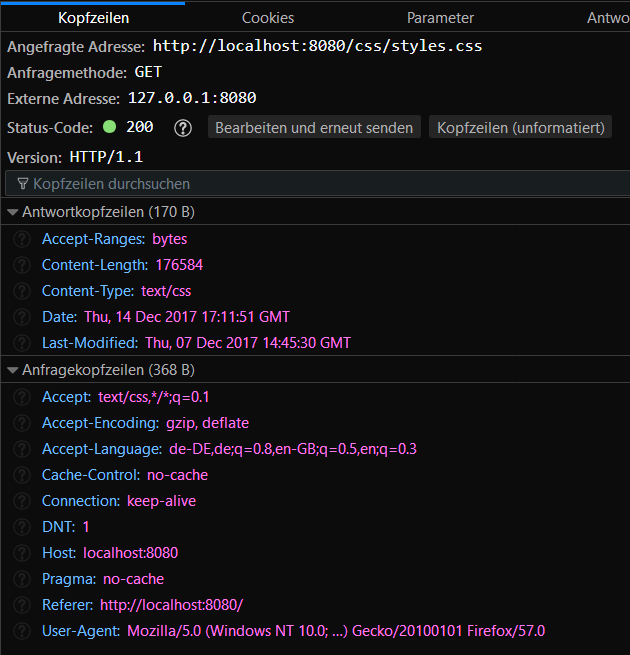Select the Date value 17:11:51 GMT
The image size is (630, 655).
click(187, 317)
